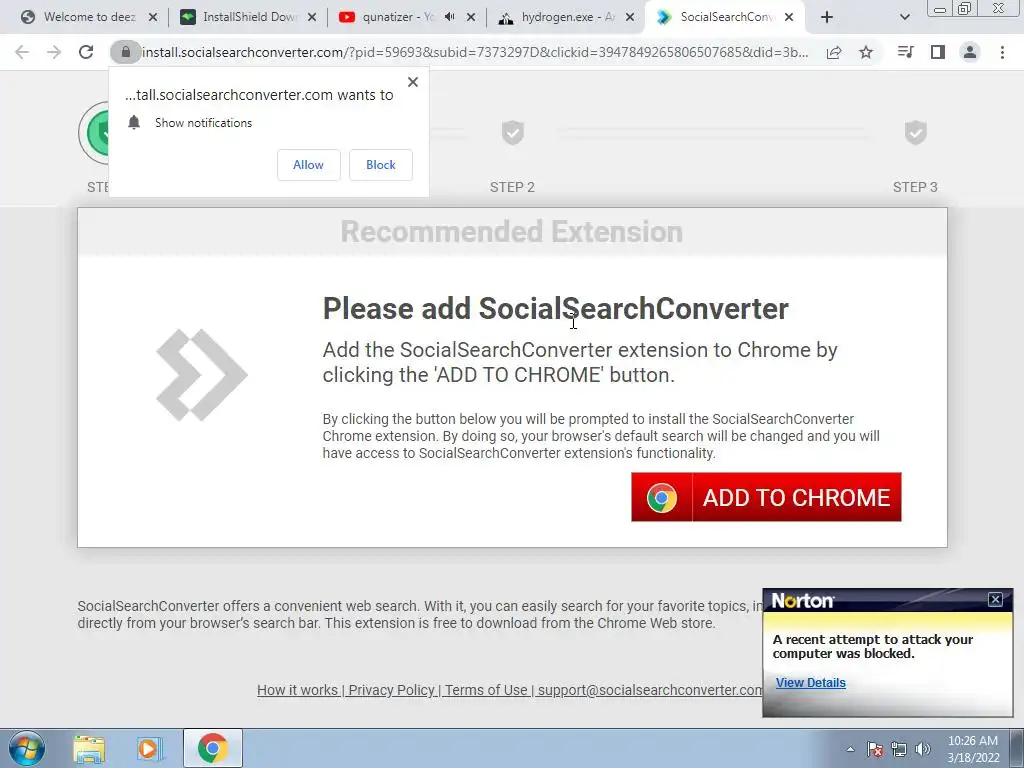Viewport: 1024px width, 768px height.
Task: Click the Step 3 shield icon
Action: click(x=916, y=133)
